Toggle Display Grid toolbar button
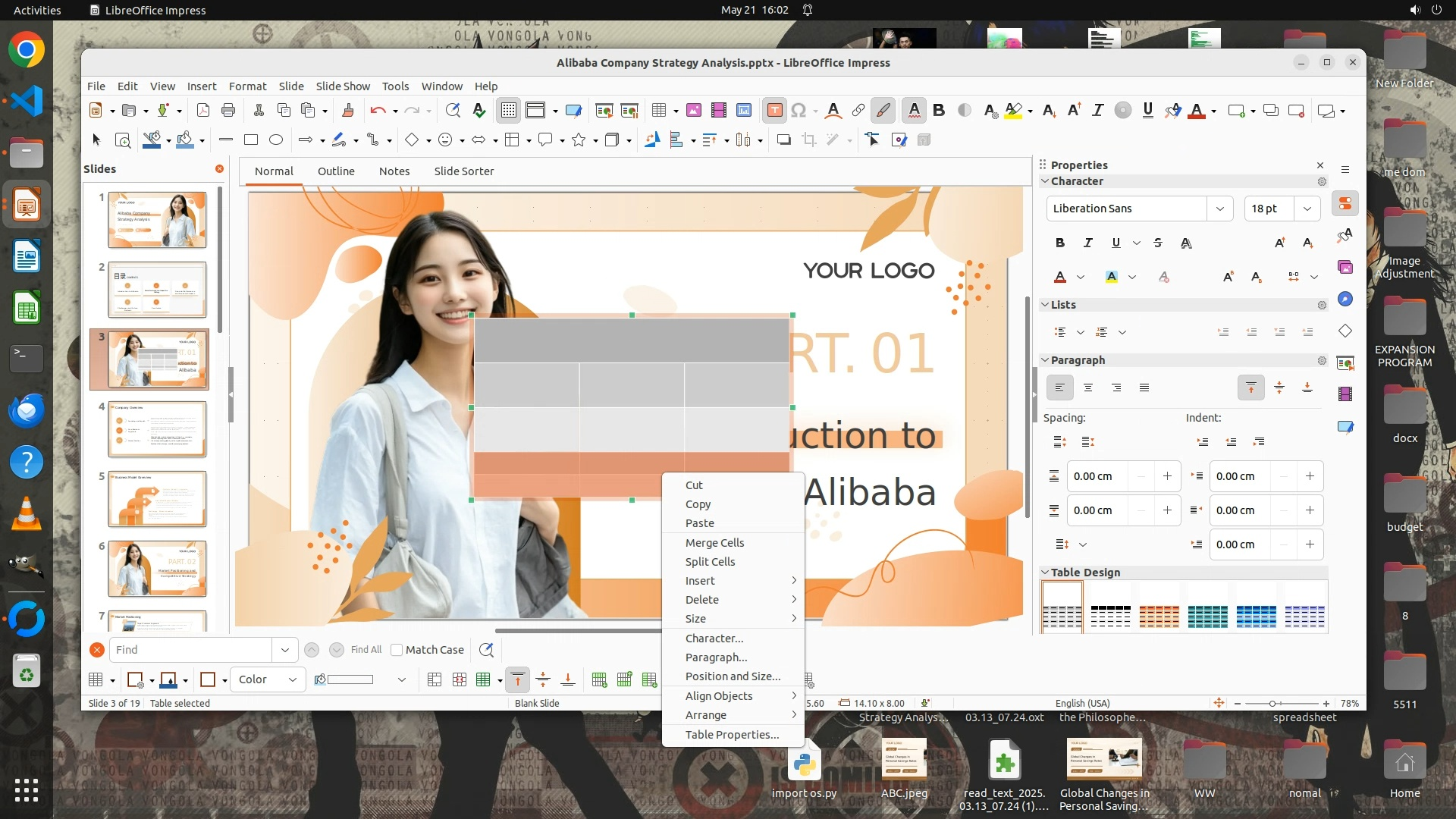This screenshot has width=1456, height=819. [508, 111]
